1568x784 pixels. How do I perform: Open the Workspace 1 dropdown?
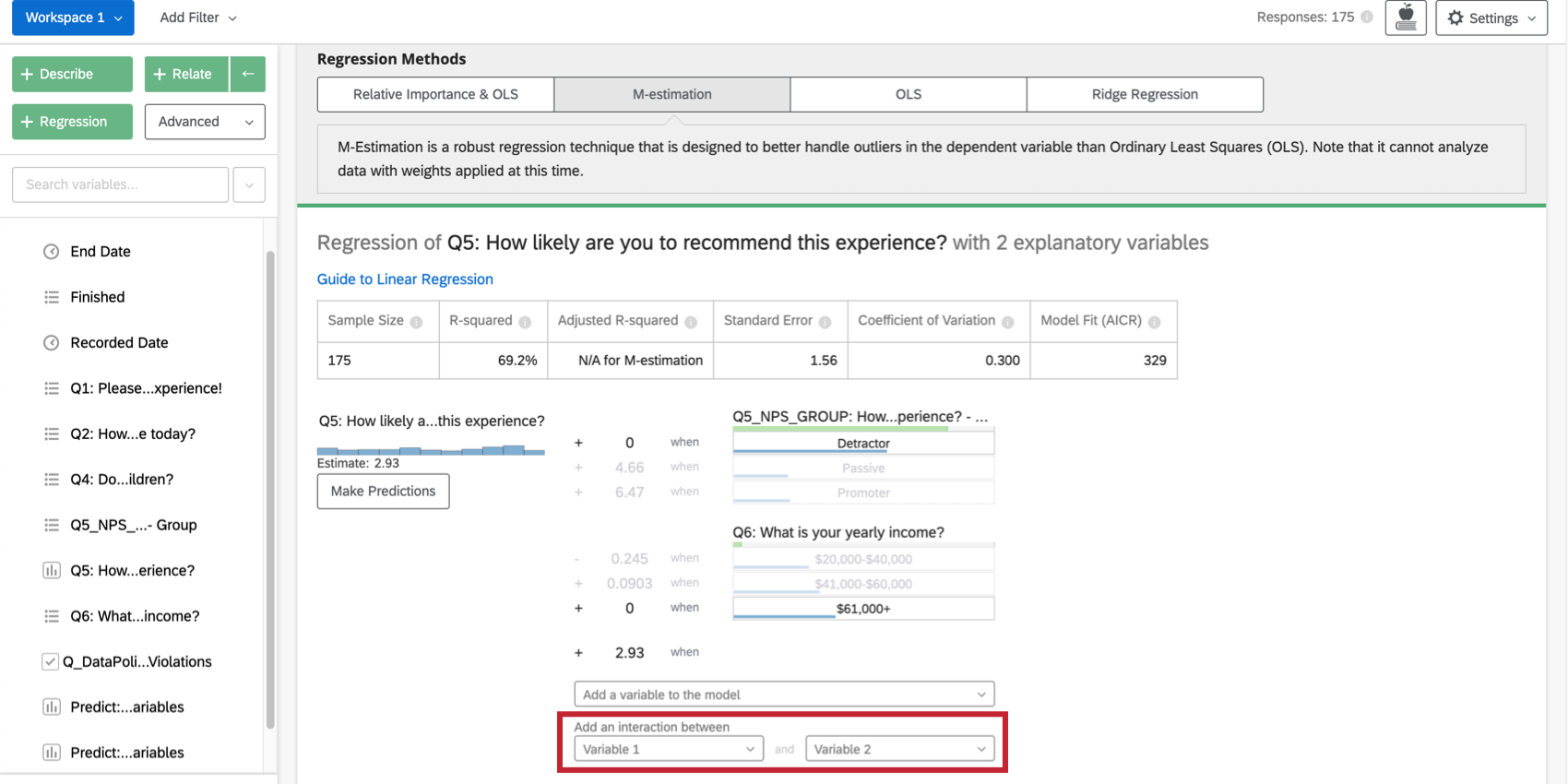point(73,18)
